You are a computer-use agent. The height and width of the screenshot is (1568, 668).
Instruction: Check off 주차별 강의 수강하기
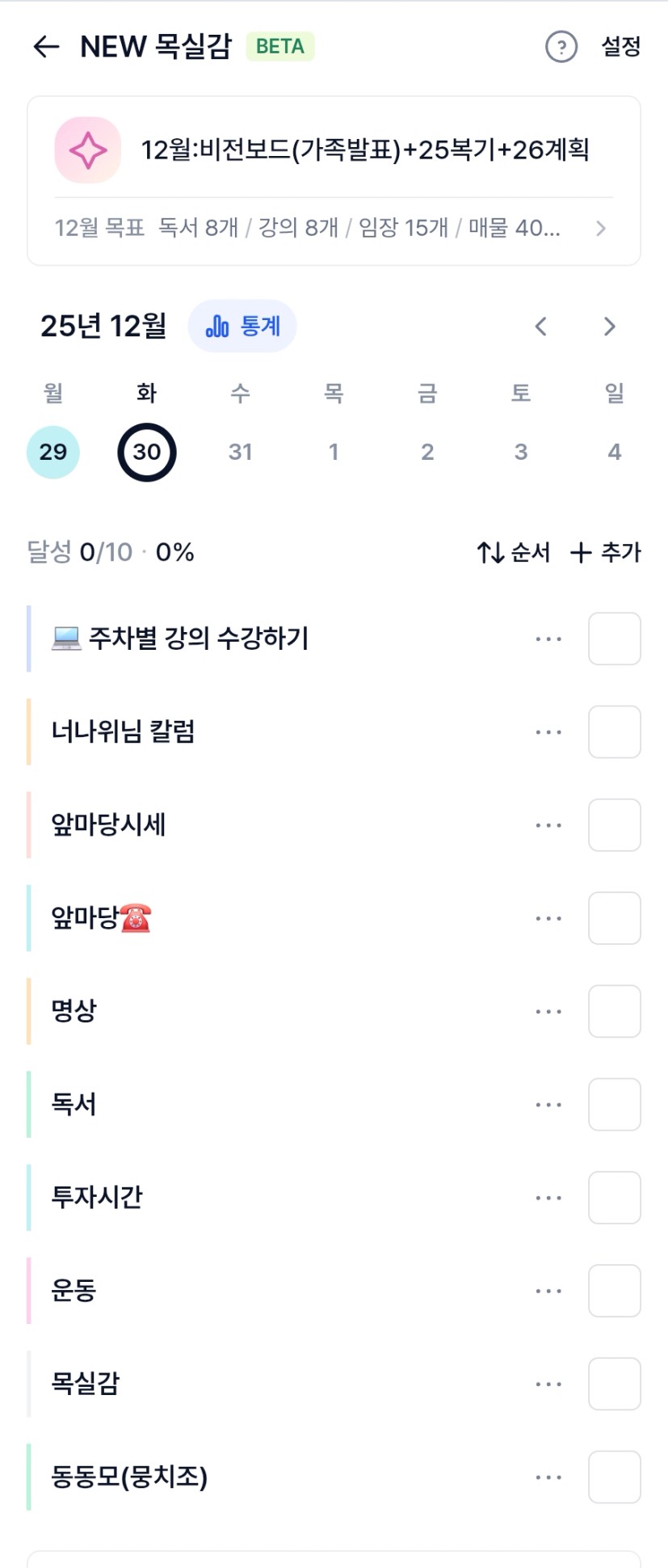[614, 639]
